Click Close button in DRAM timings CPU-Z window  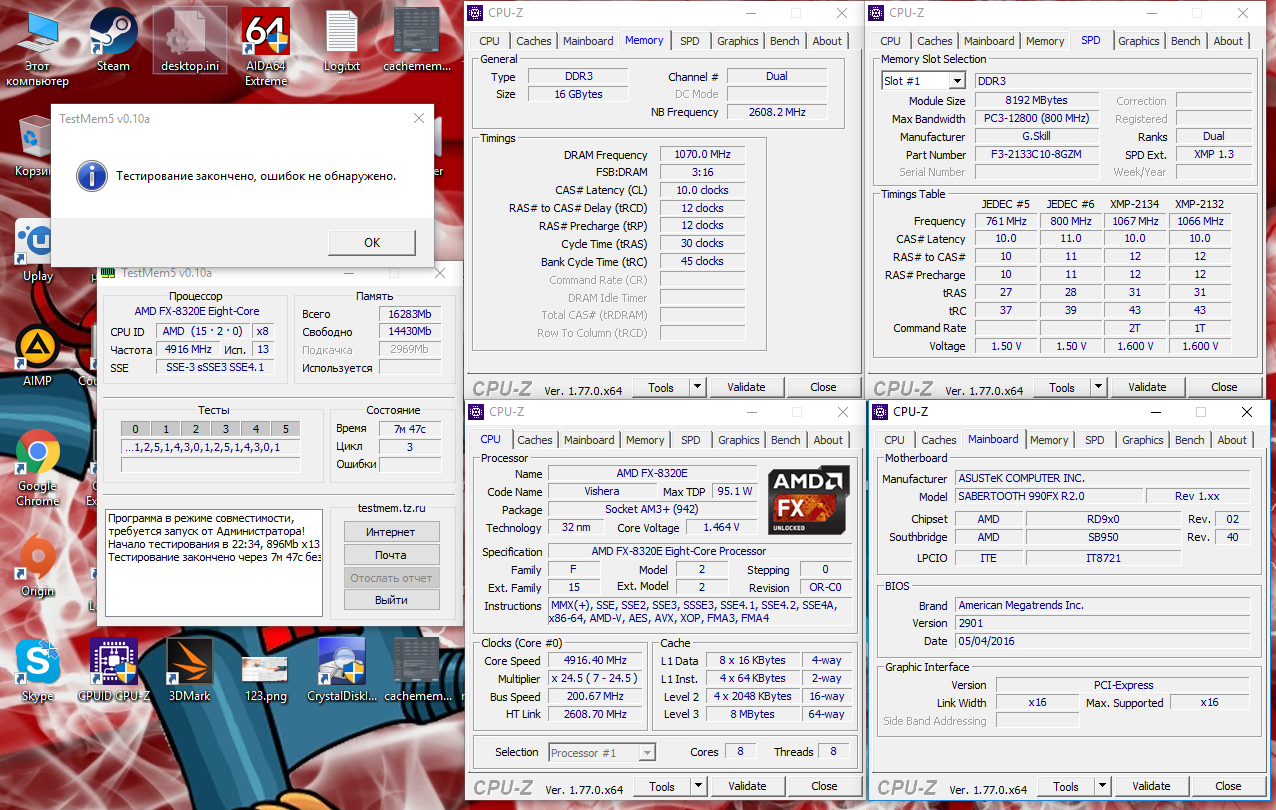[x=823, y=387]
